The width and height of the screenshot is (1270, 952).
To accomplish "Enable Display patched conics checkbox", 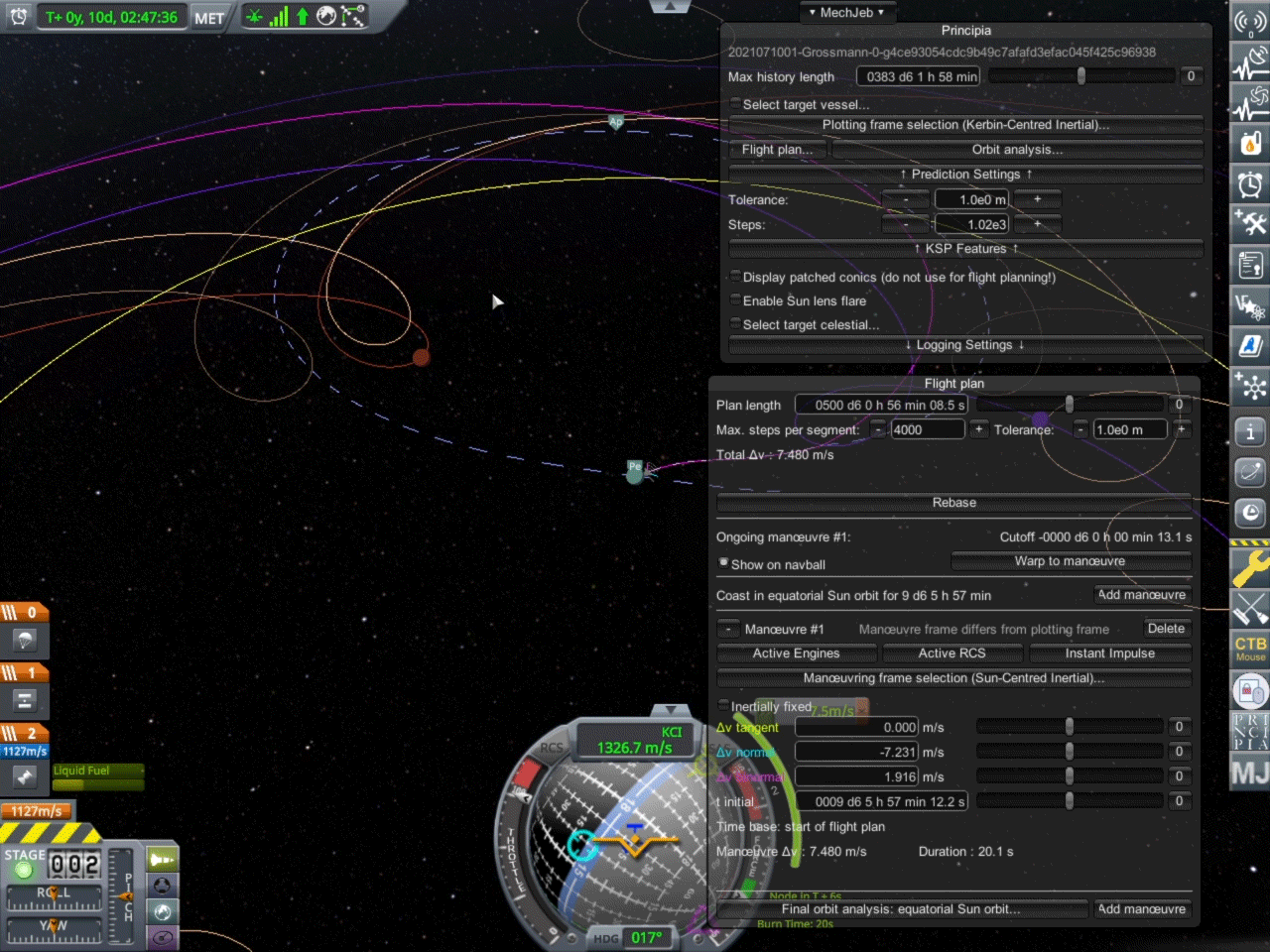I will tap(735, 277).
